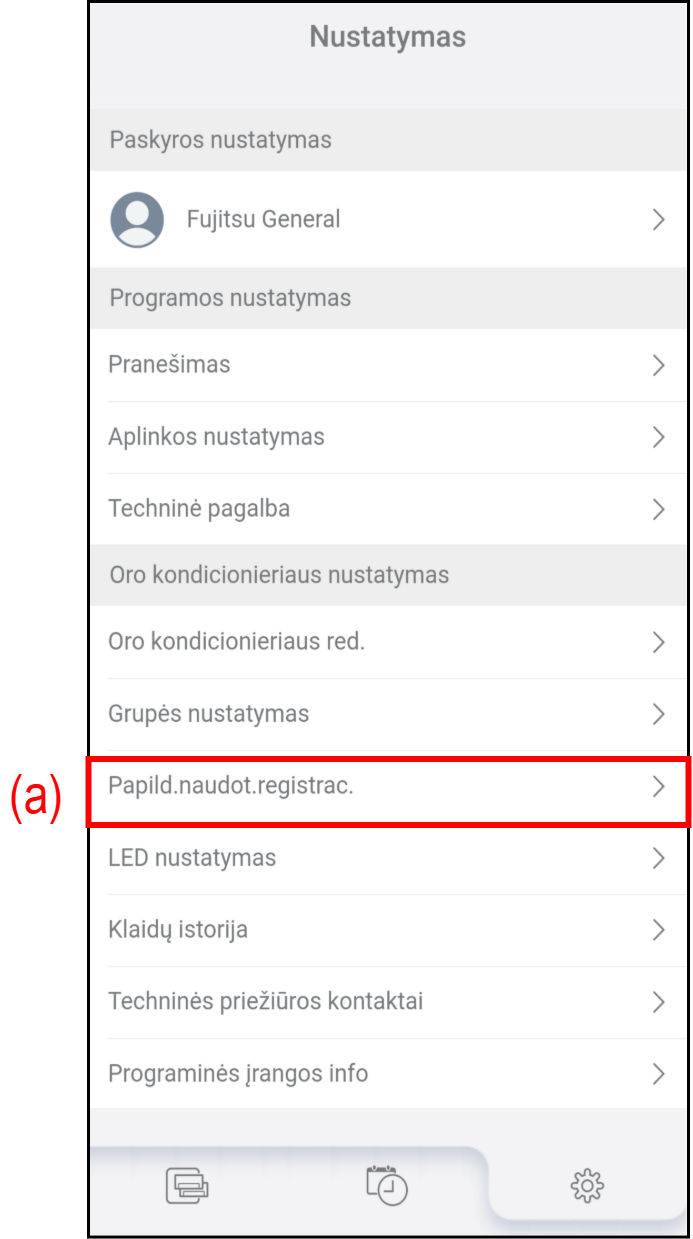Open LED nustatymas settings

pos(388,858)
